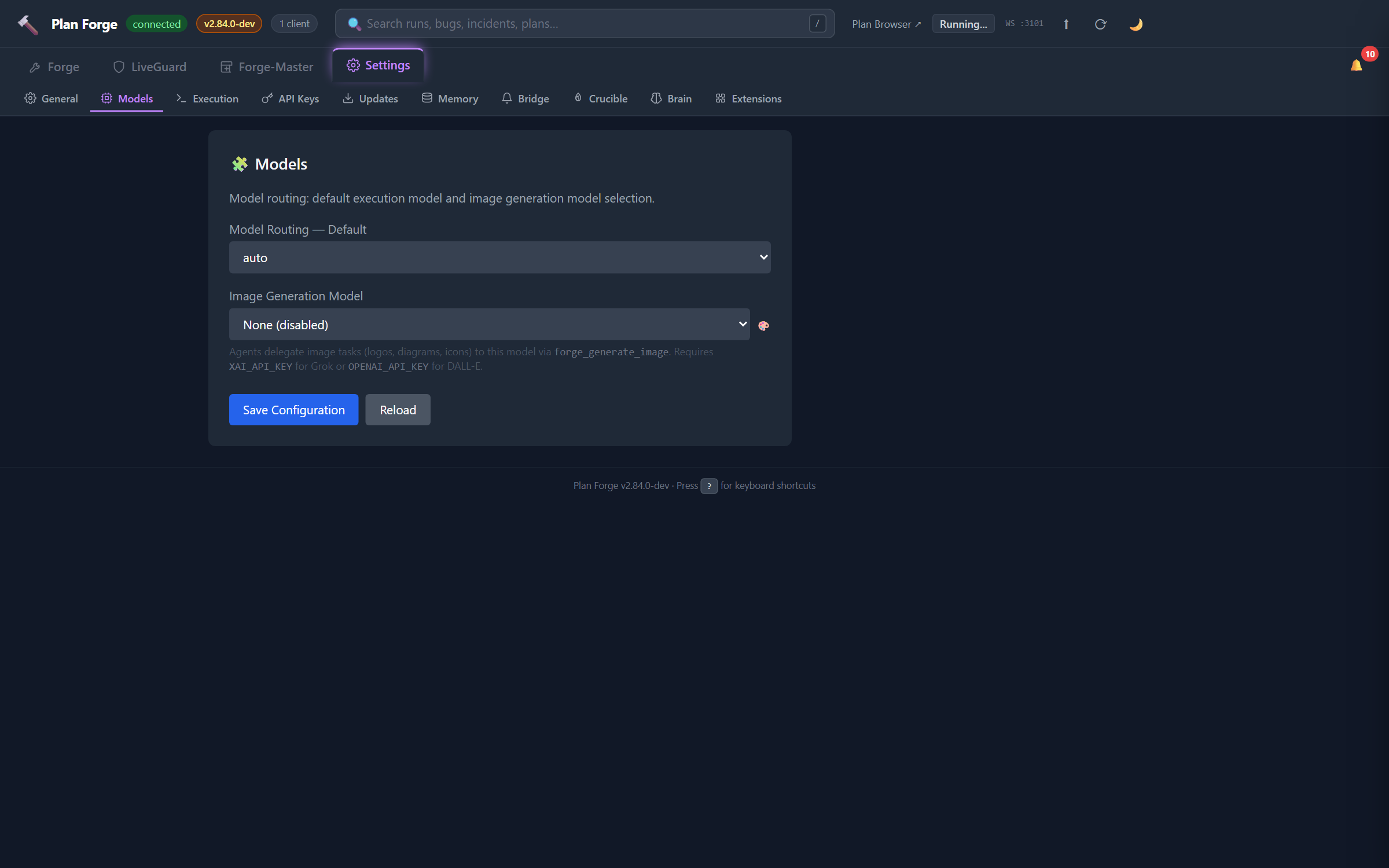
Task: Click the red notification count badge
Action: [x=1370, y=54]
